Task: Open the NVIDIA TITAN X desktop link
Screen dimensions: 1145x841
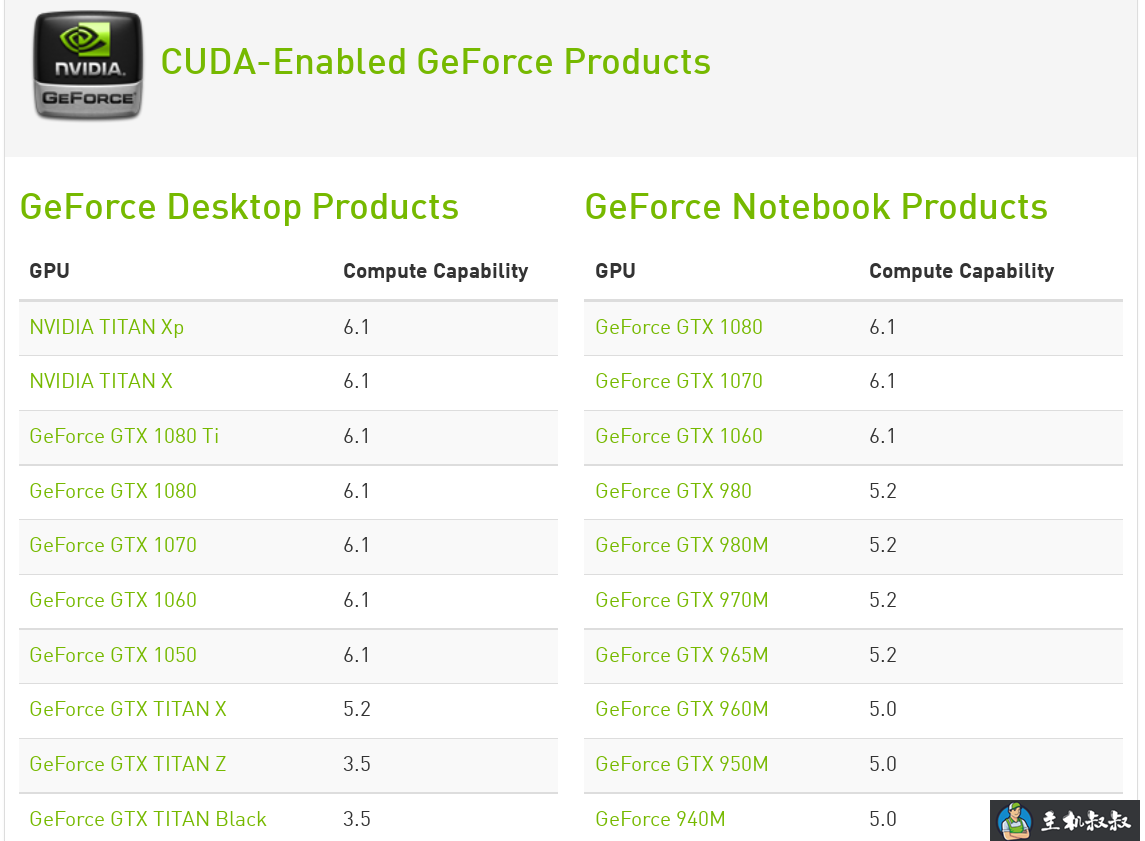Action: click(x=101, y=381)
